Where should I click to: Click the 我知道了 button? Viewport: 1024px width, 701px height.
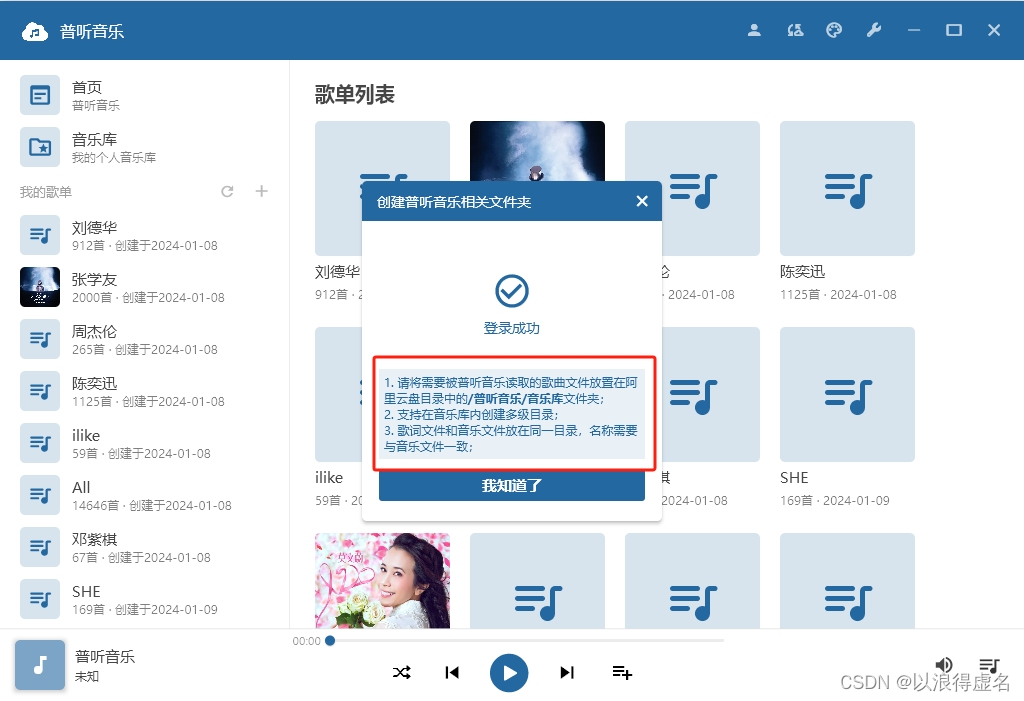point(511,485)
